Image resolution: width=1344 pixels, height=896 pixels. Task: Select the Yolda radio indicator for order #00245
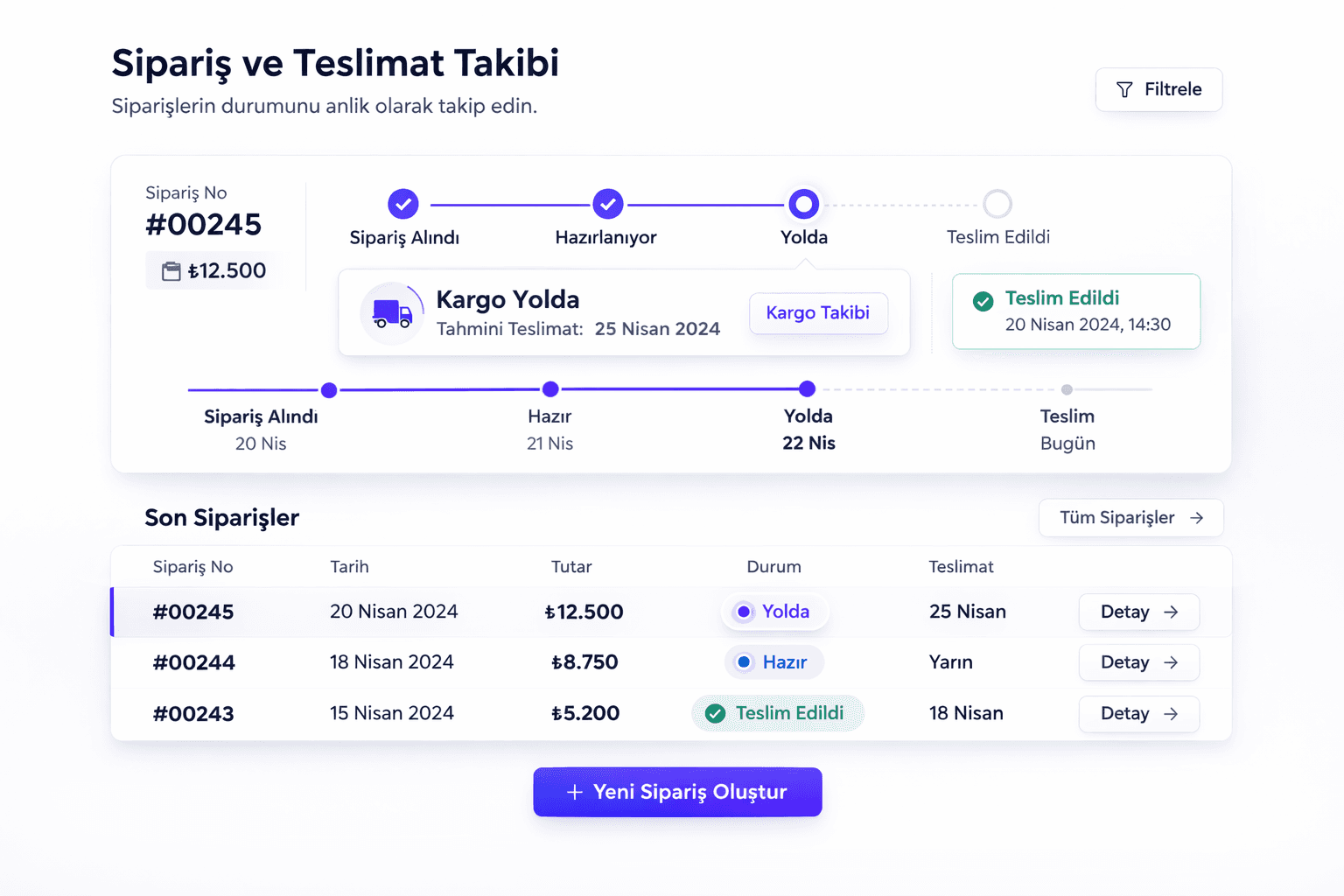click(745, 612)
